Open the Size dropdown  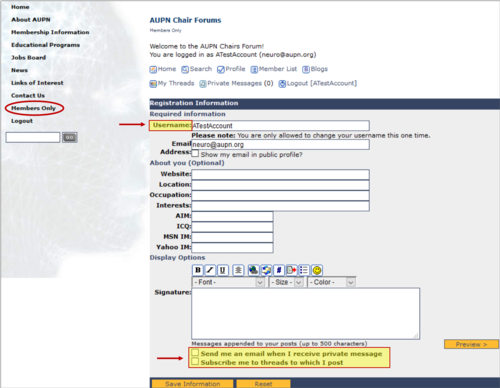pos(286,282)
